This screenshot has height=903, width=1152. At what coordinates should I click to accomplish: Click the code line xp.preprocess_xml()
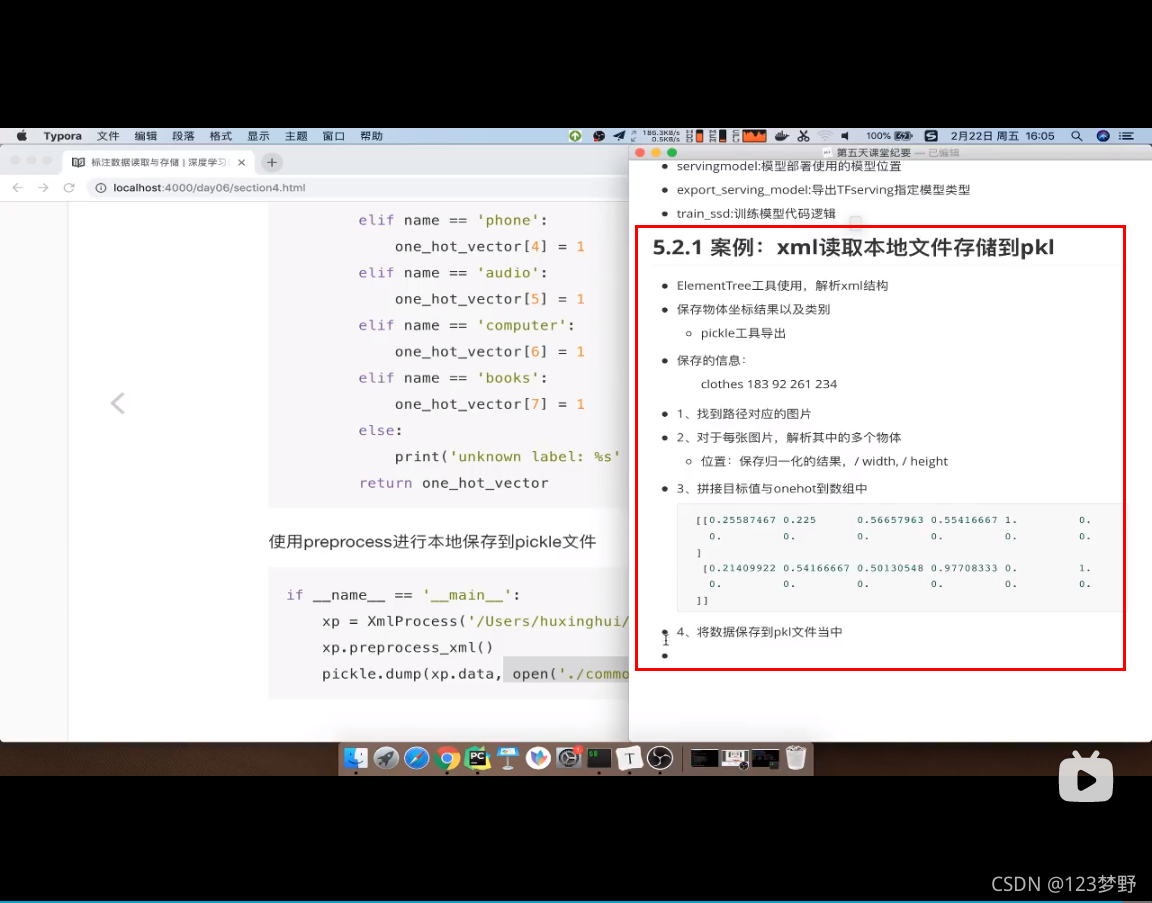pos(407,647)
